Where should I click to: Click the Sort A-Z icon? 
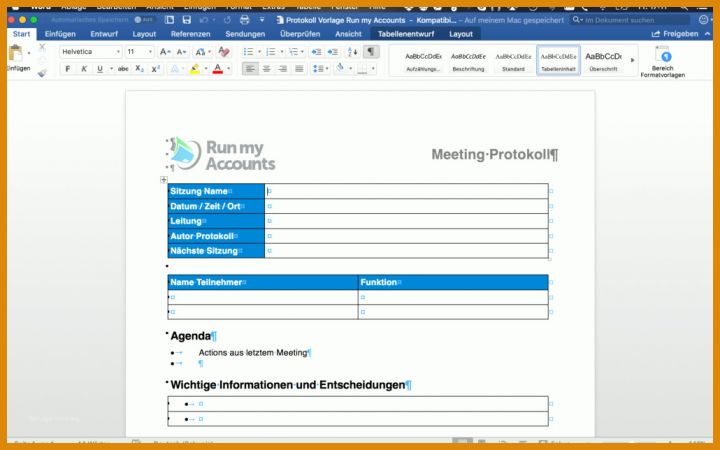pos(352,52)
